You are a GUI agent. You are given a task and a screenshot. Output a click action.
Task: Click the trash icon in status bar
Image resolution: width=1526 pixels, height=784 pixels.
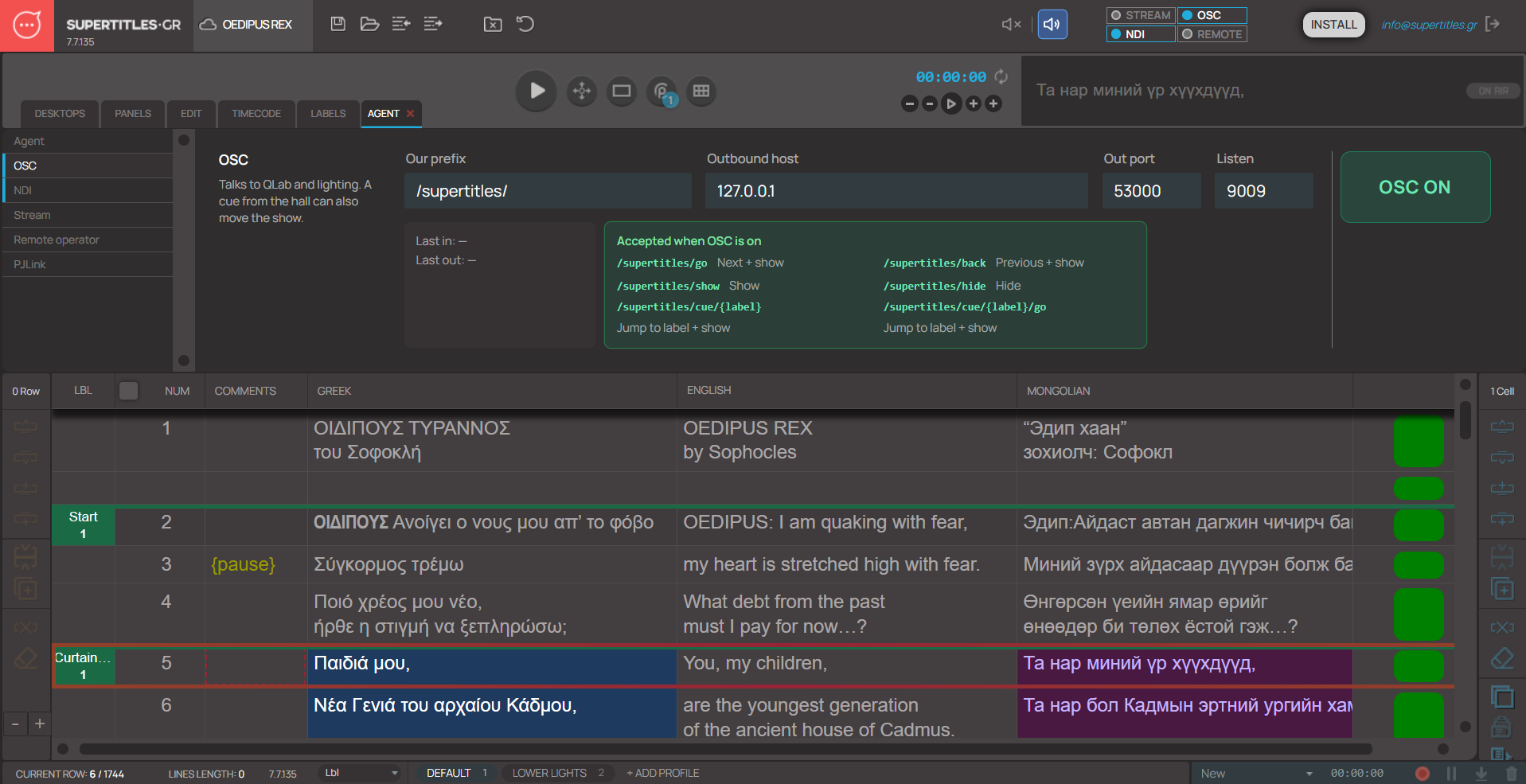tap(1512, 774)
